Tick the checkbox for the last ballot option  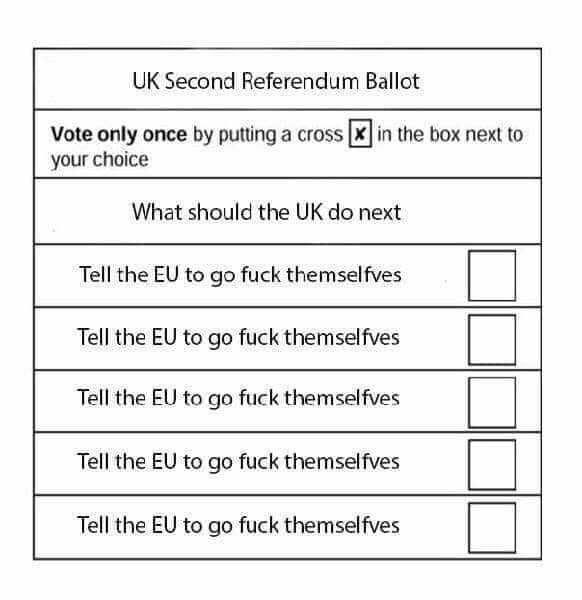click(492, 528)
